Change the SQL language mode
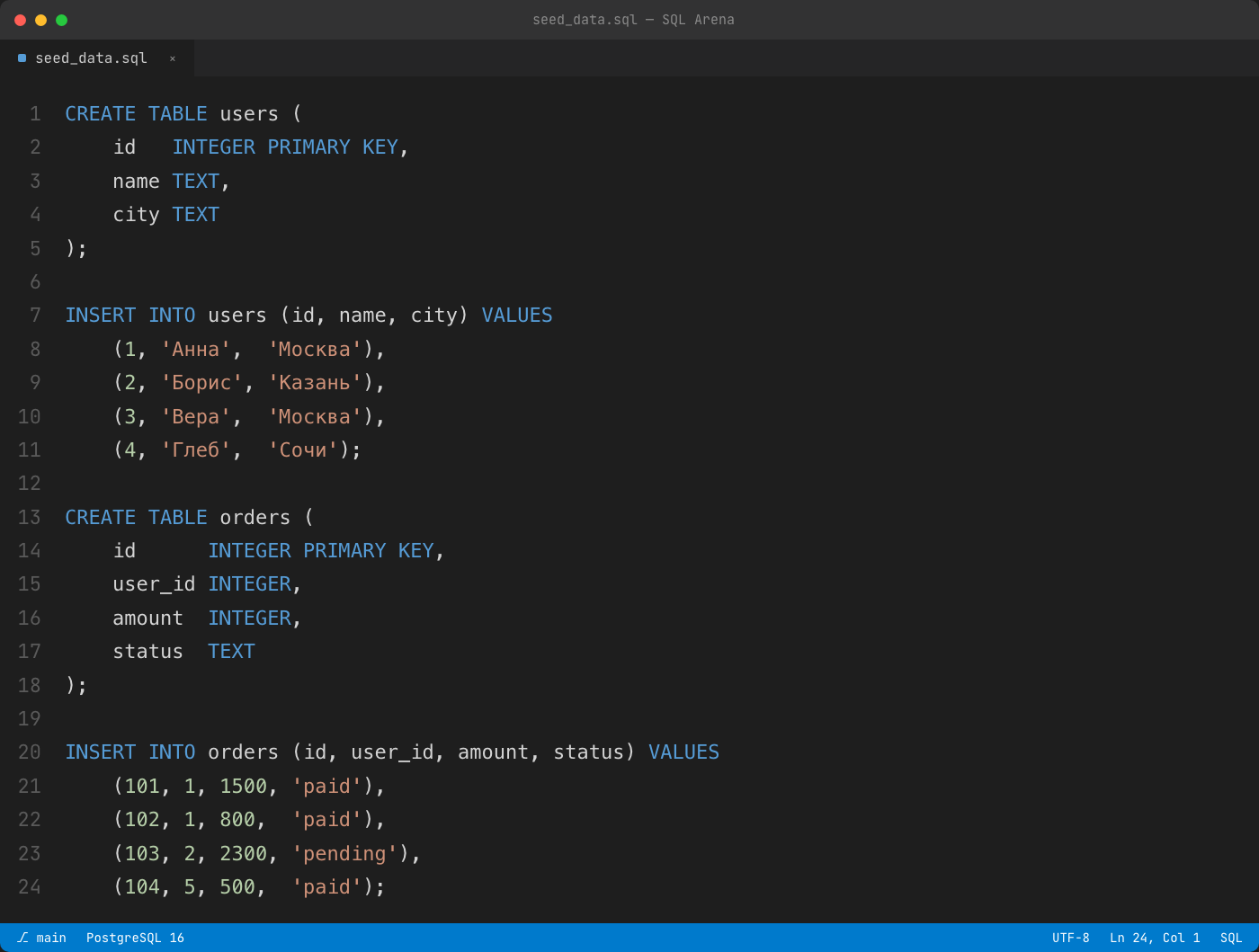This screenshot has width=1259, height=952. click(1231, 938)
